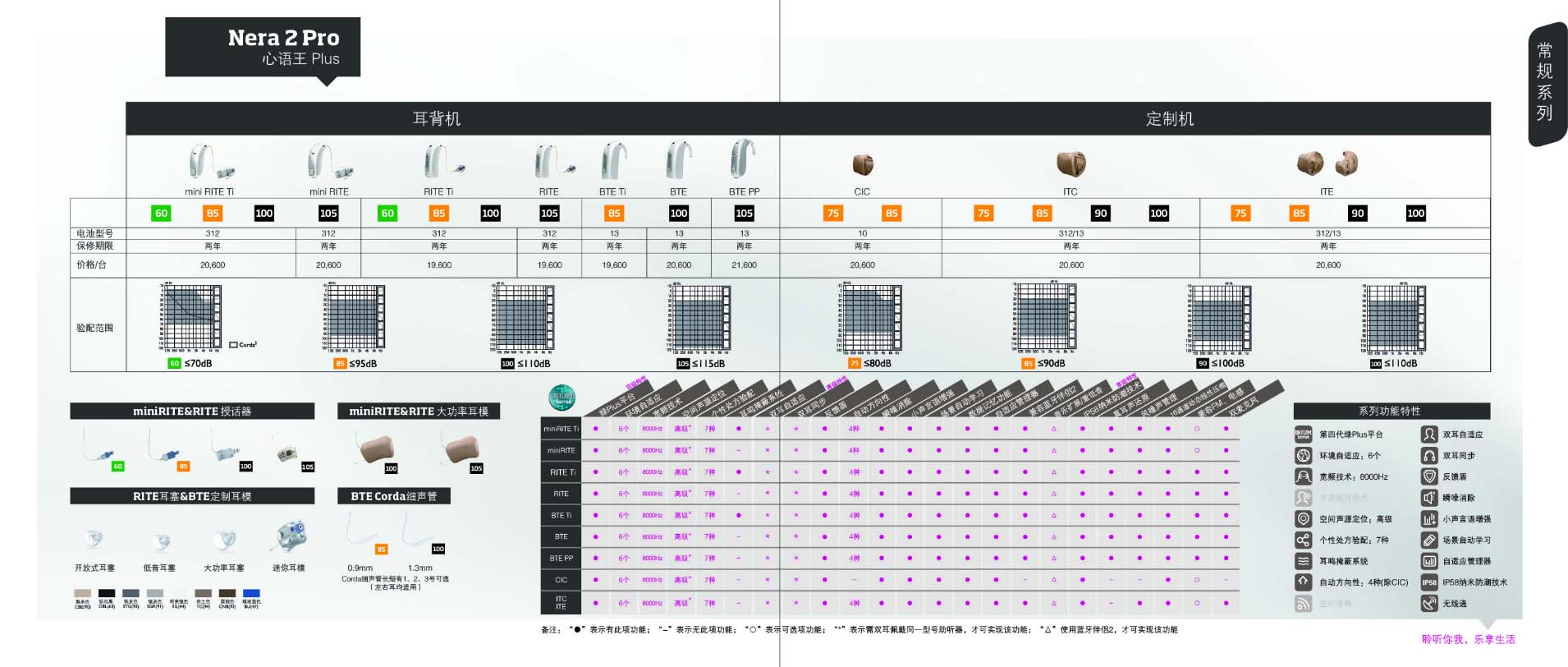Click the 场景自动学习 pencil icon
1568x667 pixels.
[x=1429, y=540]
